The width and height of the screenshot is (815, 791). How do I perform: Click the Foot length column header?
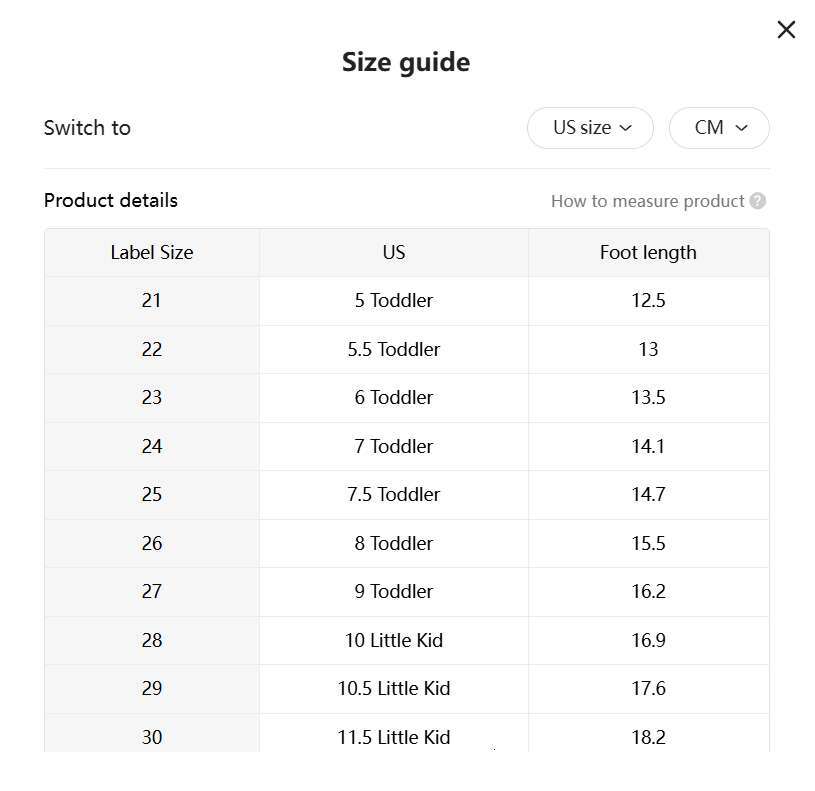[648, 253]
